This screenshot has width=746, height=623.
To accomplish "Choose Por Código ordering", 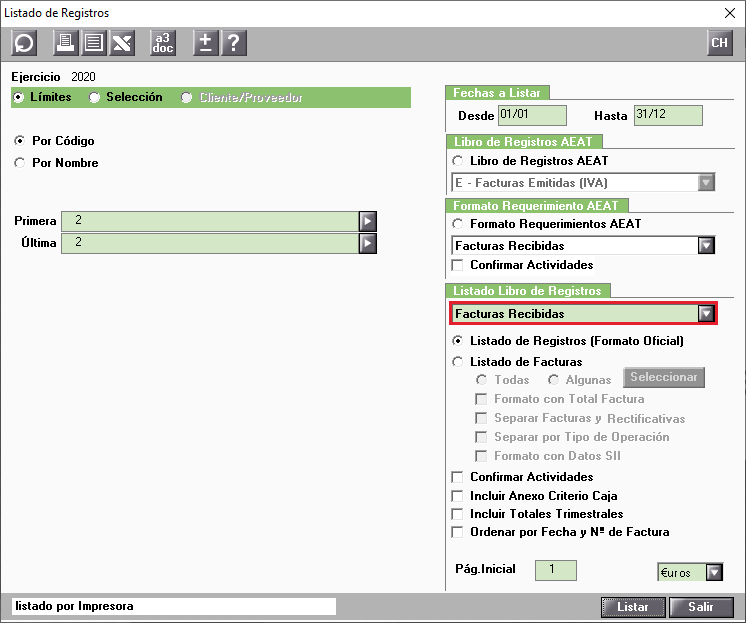I will [20, 141].
